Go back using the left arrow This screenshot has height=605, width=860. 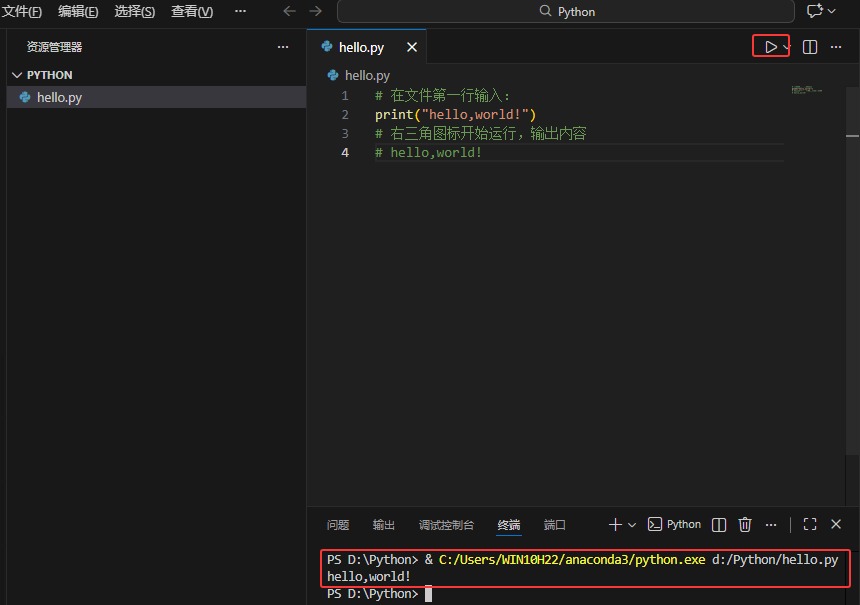290,11
